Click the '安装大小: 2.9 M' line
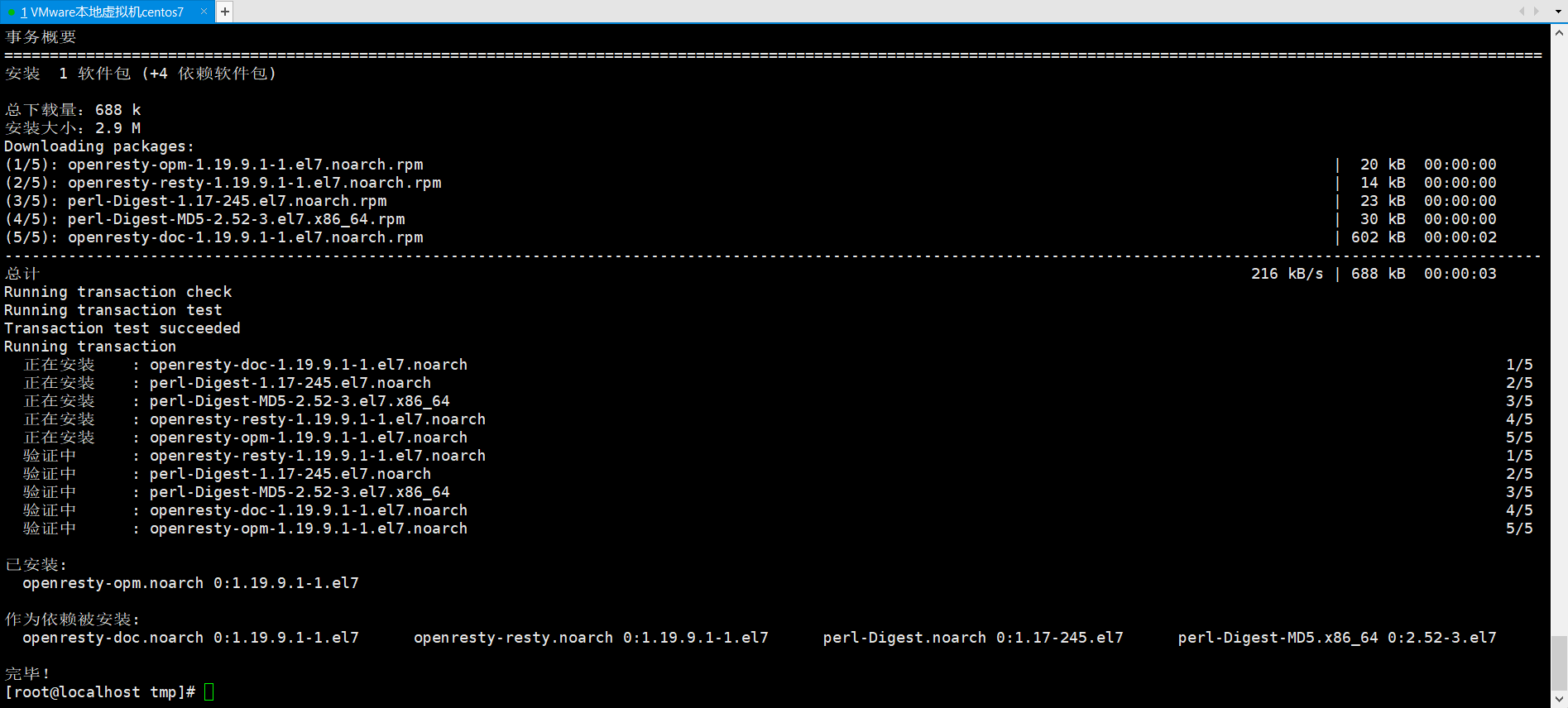Screen dimensions: 1568x708 (x=73, y=128)
